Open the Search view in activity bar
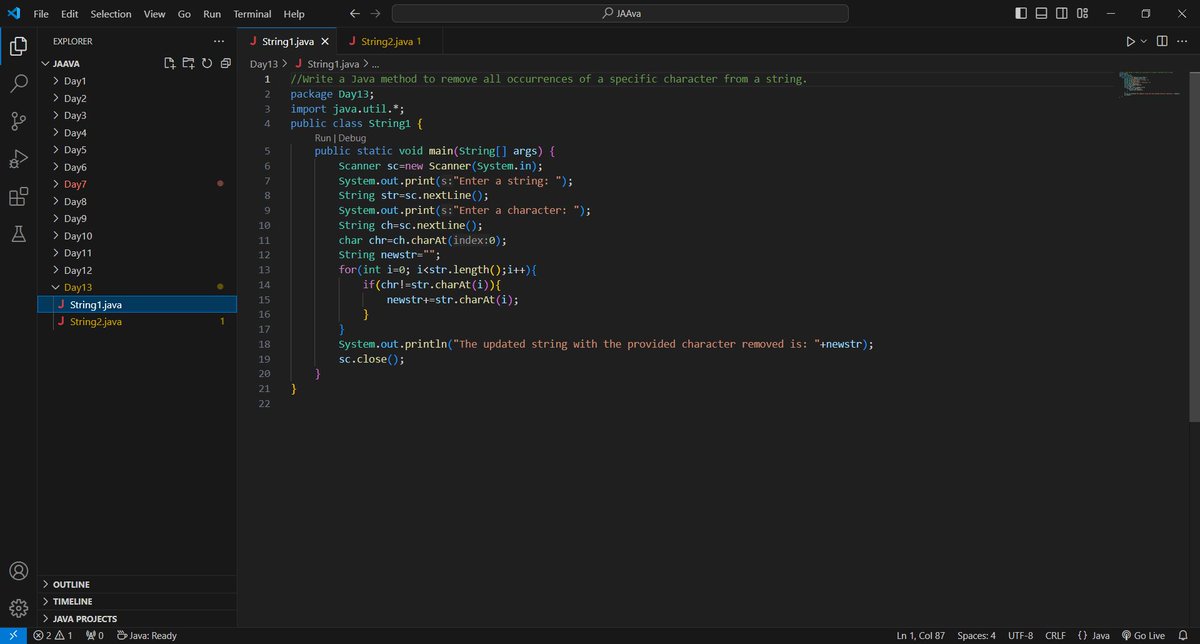1200x644 pixels. pos(18,83)
